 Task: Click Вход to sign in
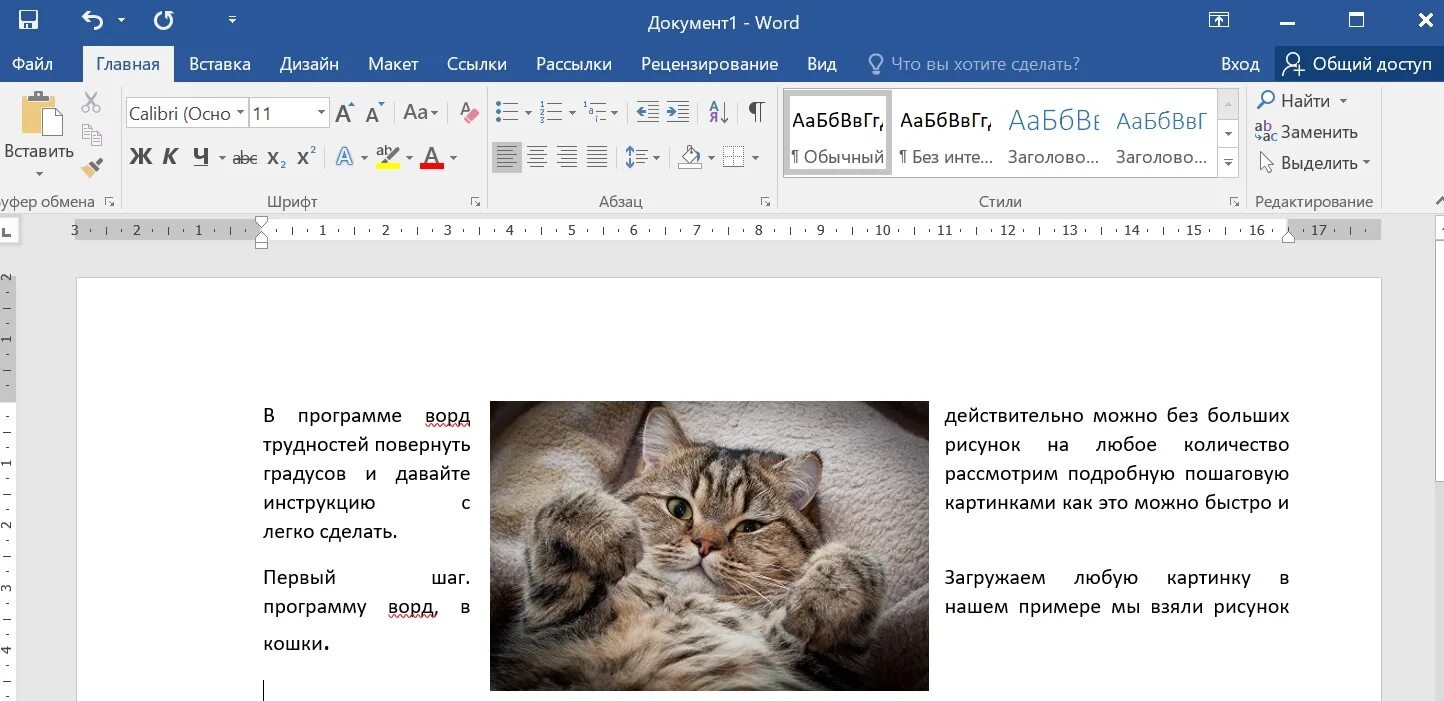tap(1240, 64)
